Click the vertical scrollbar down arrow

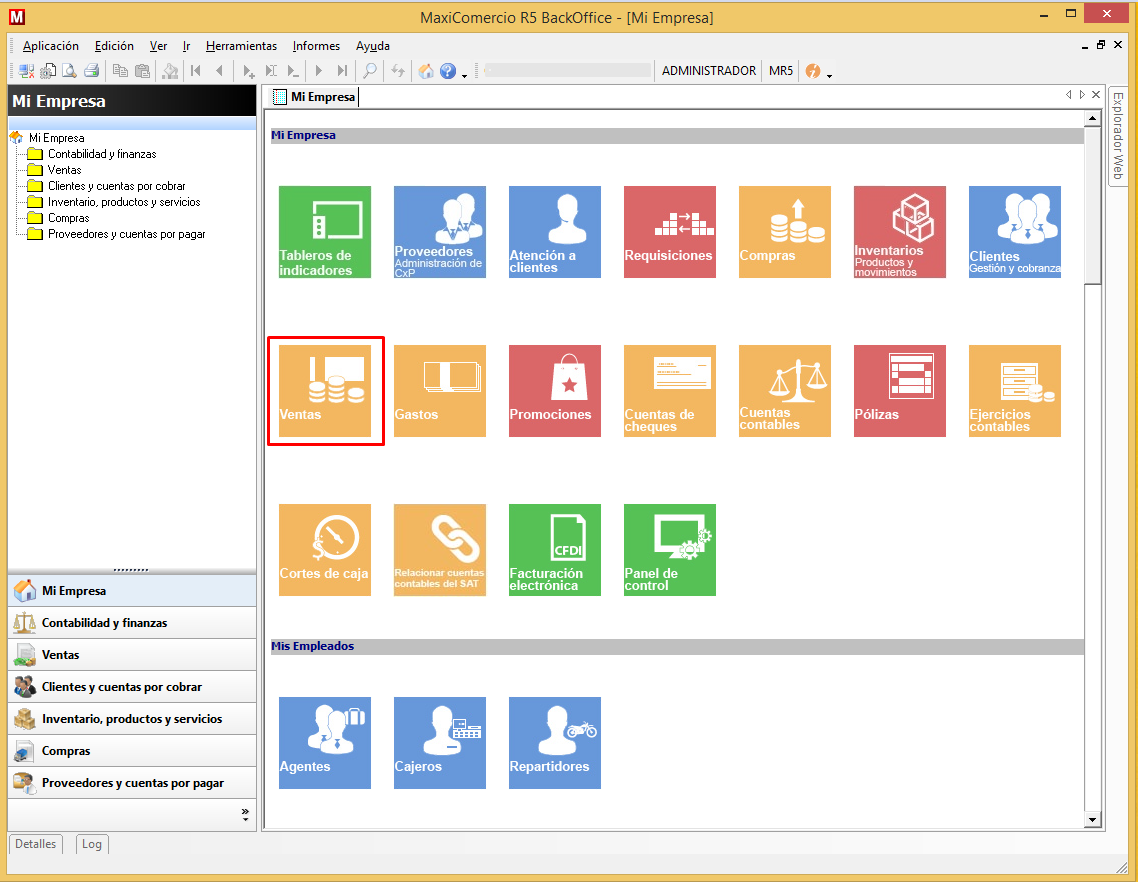[1092, 820]
